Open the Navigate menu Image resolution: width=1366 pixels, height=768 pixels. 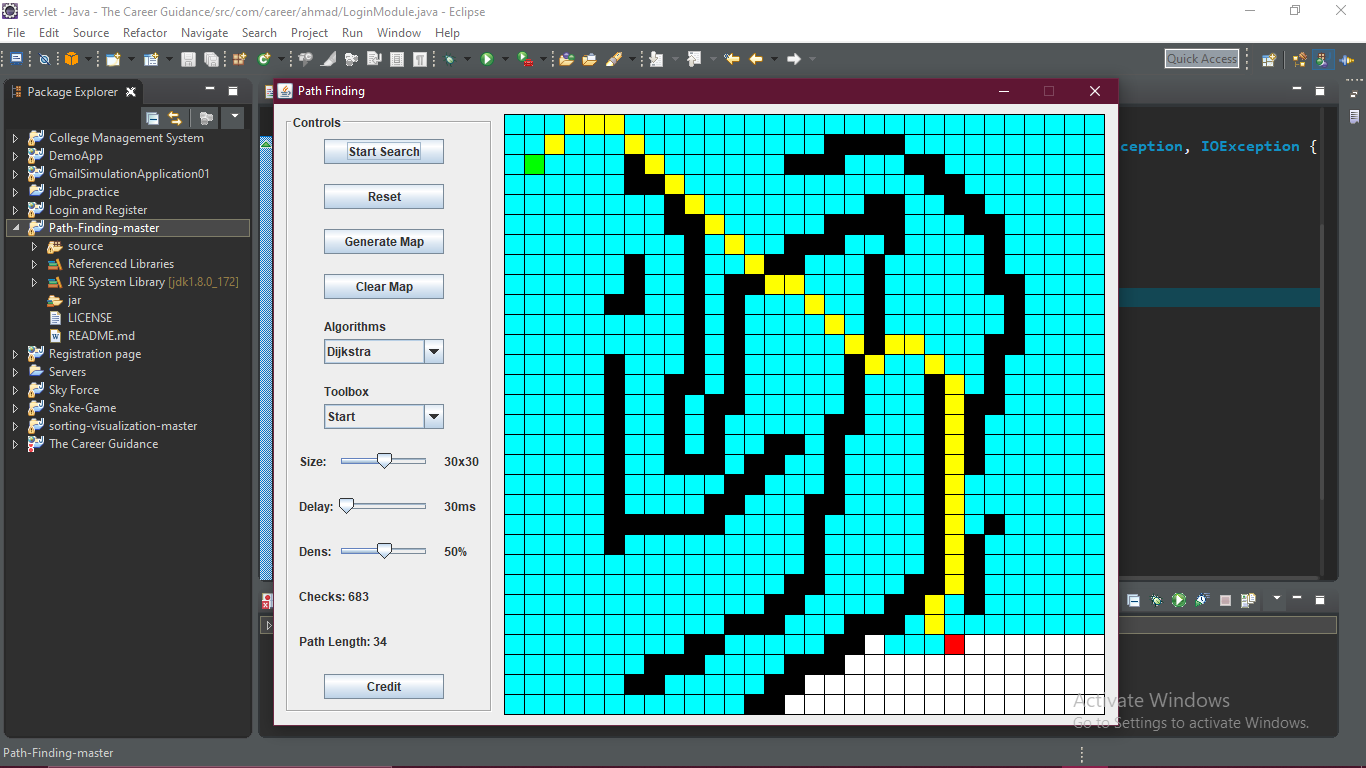pyautogui.click(x=205, y=33)
